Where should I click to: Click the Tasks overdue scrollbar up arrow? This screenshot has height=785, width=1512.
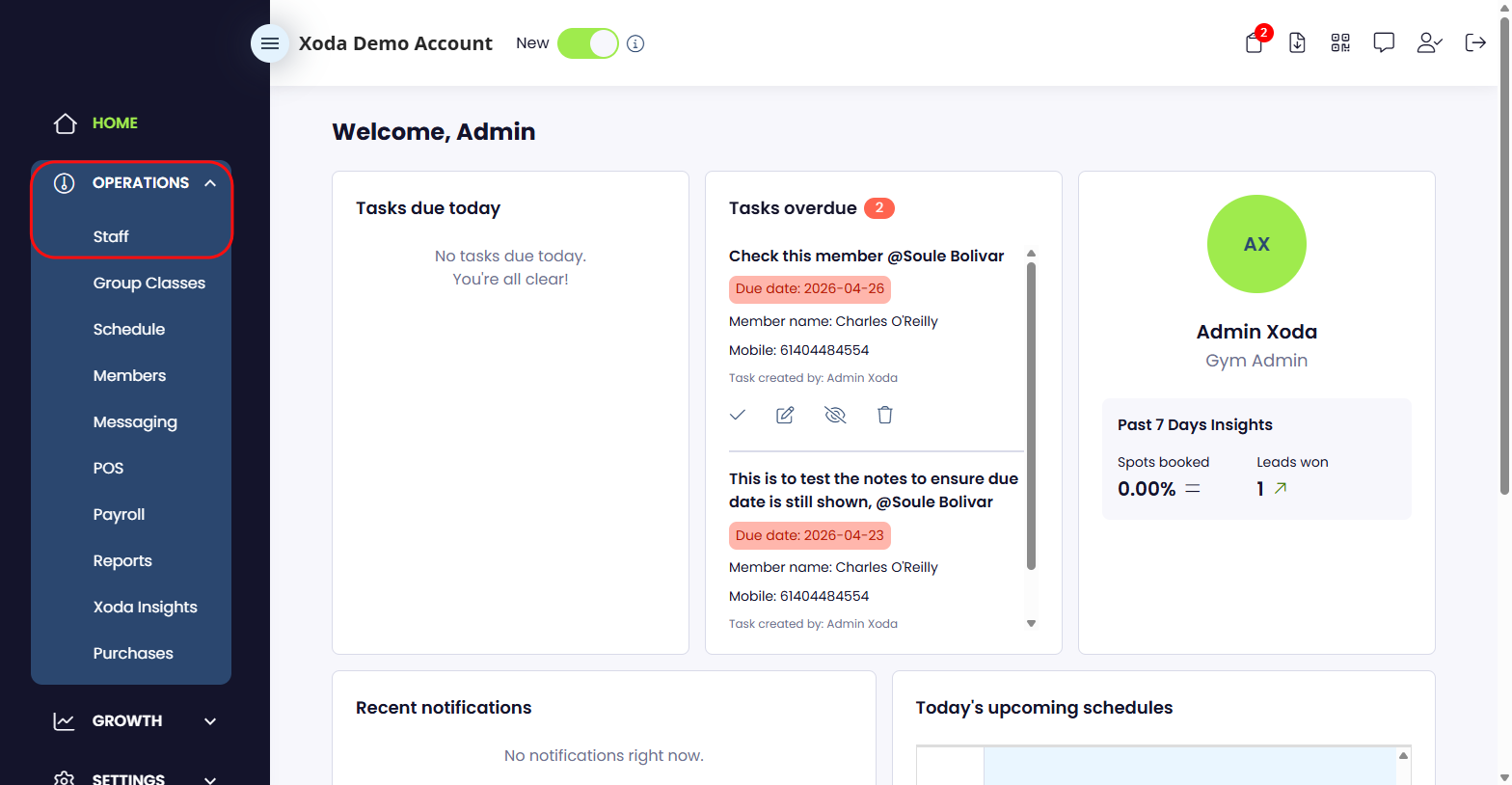1031,254
